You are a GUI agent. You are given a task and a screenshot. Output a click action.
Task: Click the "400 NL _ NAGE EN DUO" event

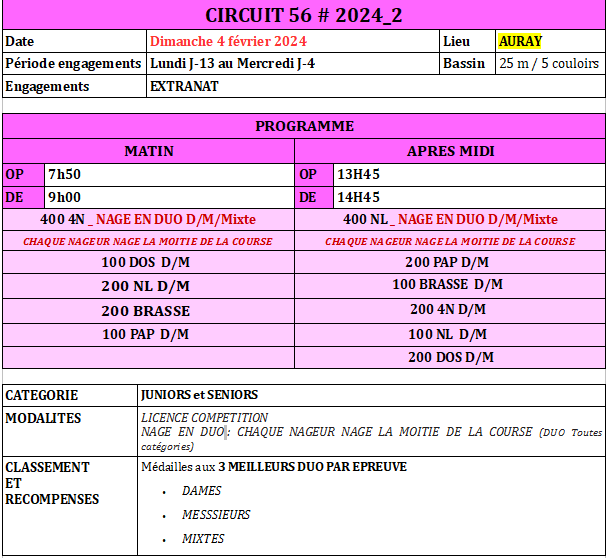(x=450, y=220)
